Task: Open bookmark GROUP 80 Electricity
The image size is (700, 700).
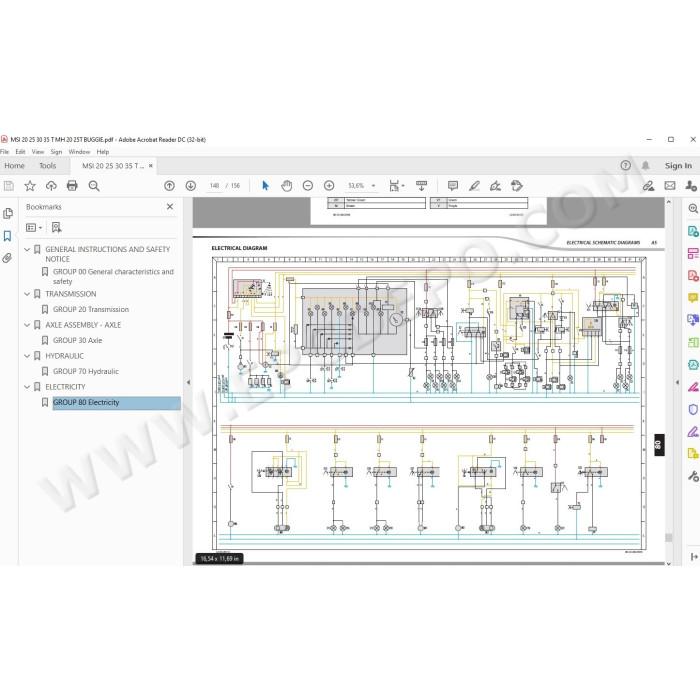Action: (86, 402)
